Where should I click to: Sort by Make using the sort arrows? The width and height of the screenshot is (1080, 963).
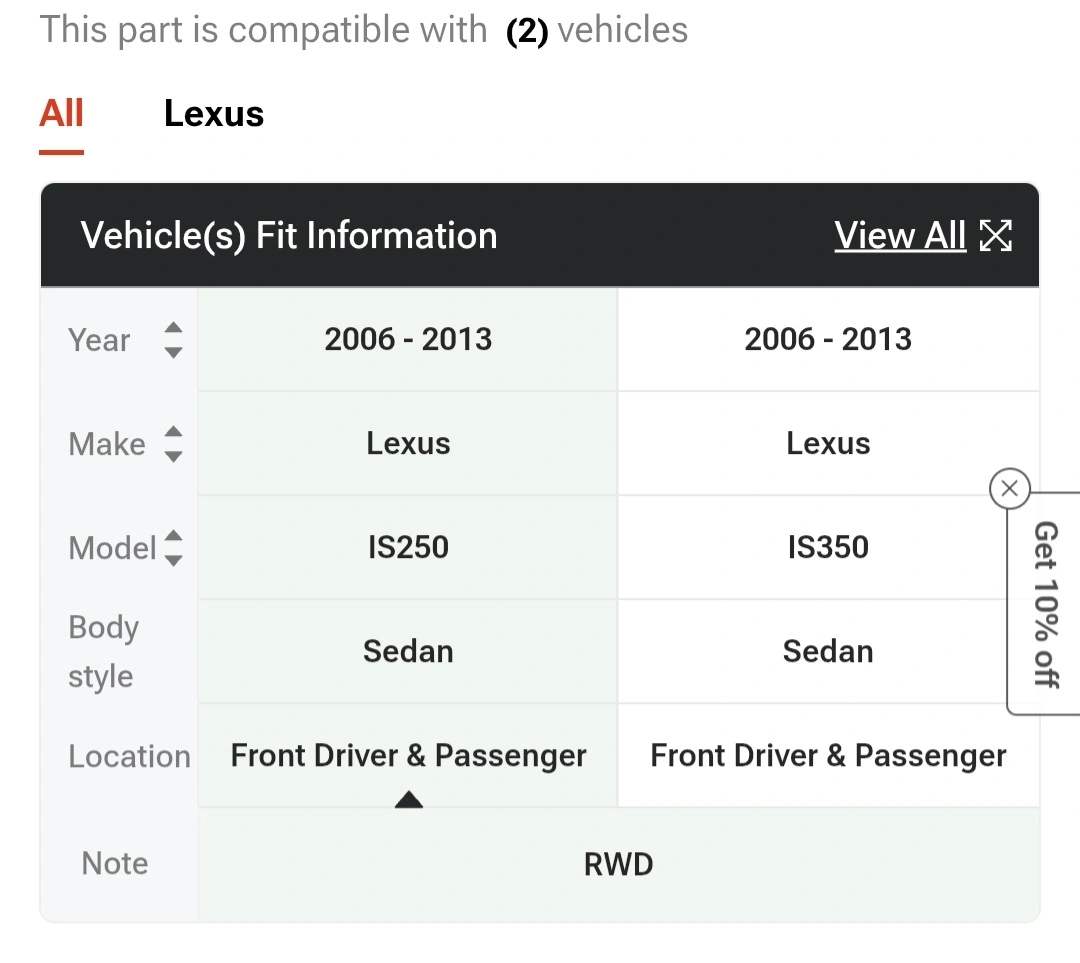[173, 444]
